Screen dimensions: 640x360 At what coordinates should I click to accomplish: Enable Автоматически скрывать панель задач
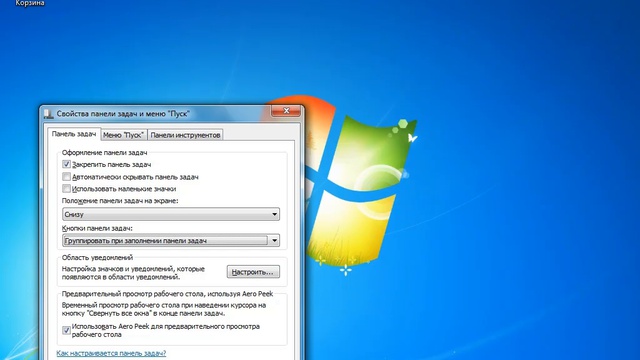[67, 177]
